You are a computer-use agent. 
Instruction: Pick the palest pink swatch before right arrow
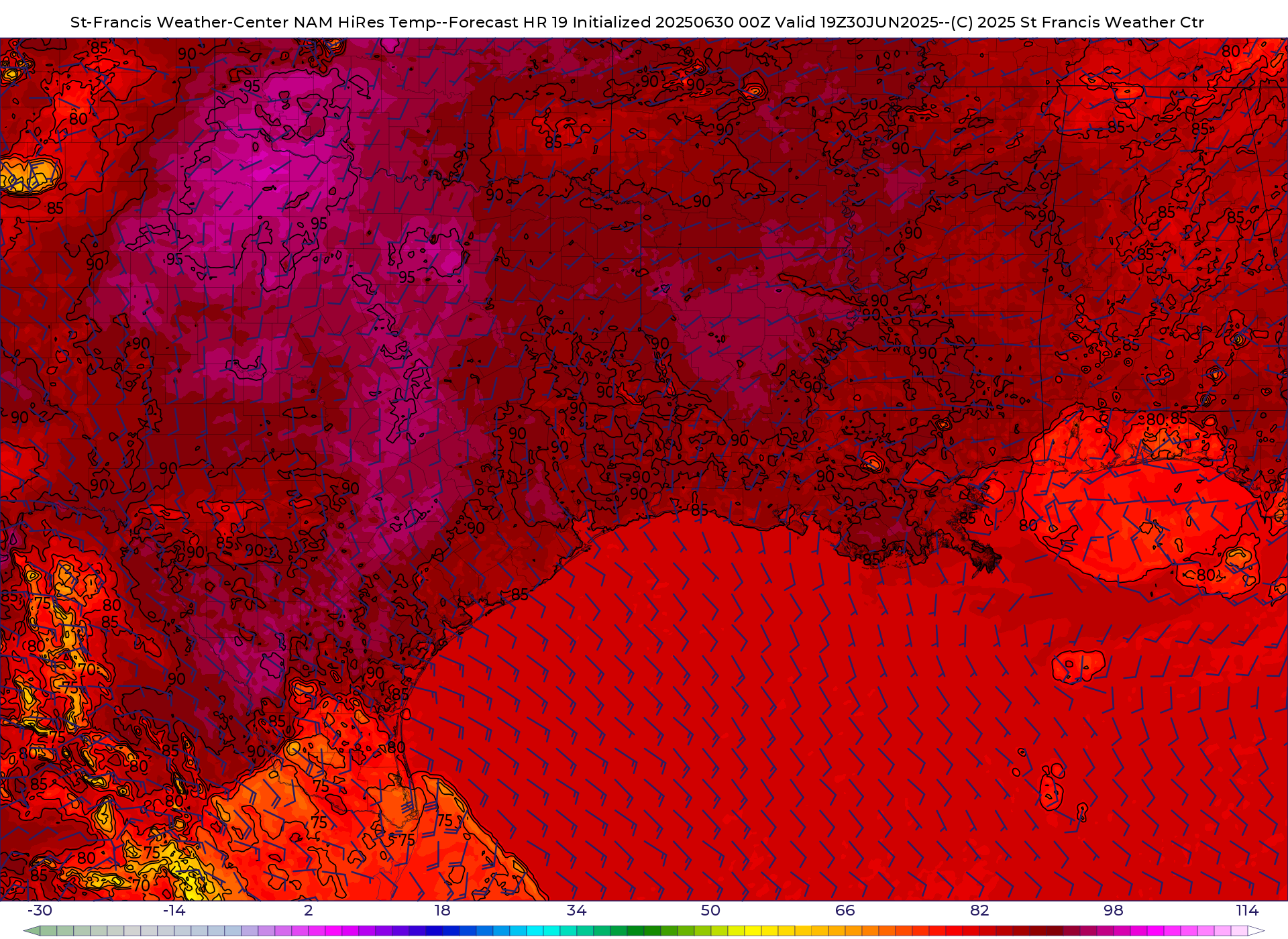click(x=1239, y=931)
